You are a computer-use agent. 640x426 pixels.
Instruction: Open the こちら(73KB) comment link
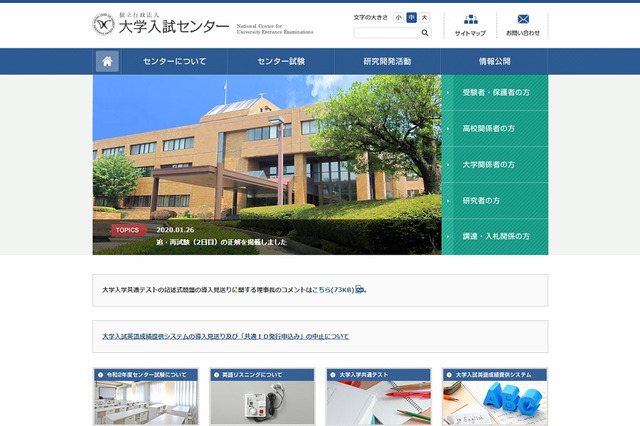333,290
